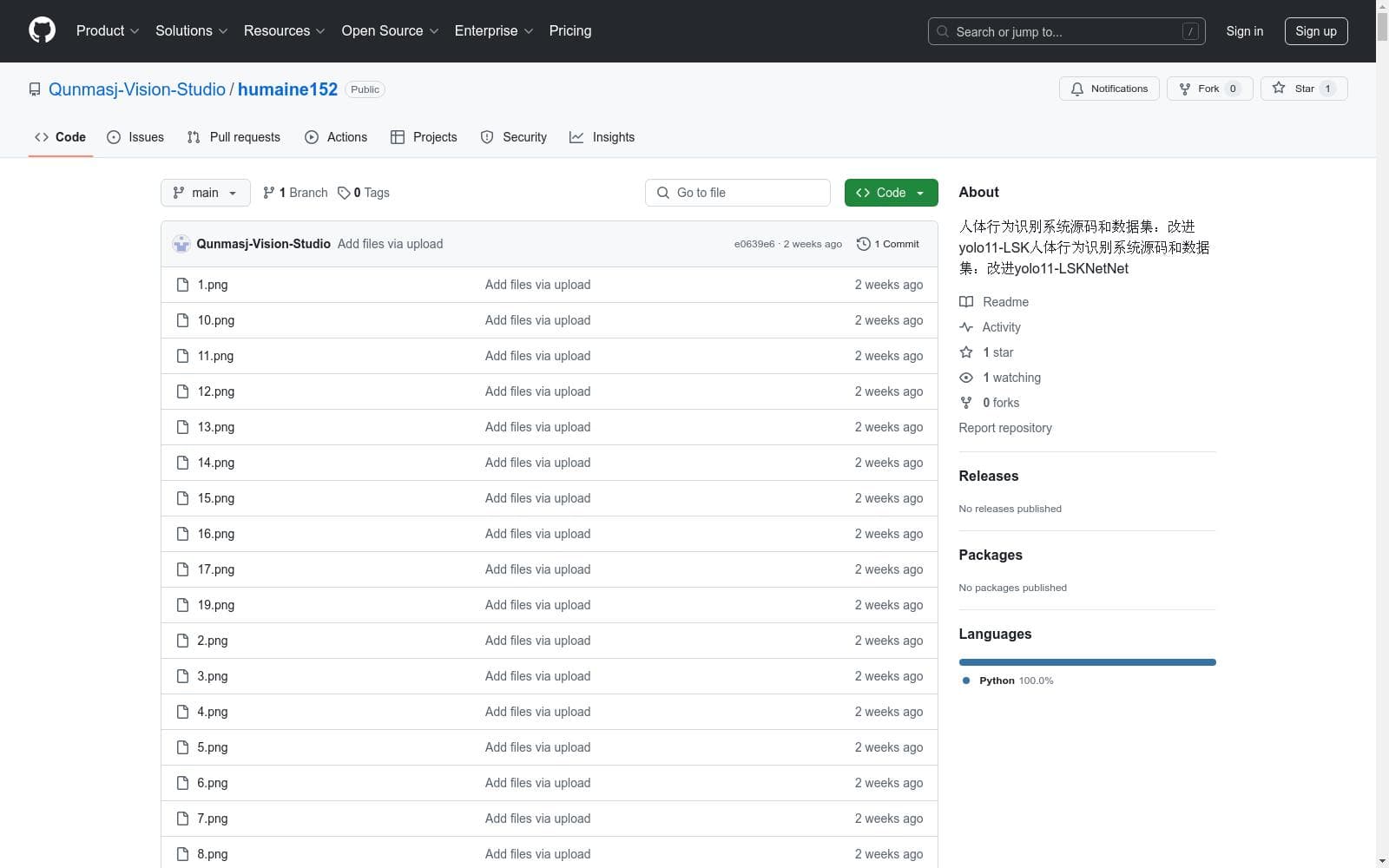Click the repository icon beside Qunmasj-Vision-Studio
The image size is (1389, 868).
pyautogui.click(x=35, y=89)
